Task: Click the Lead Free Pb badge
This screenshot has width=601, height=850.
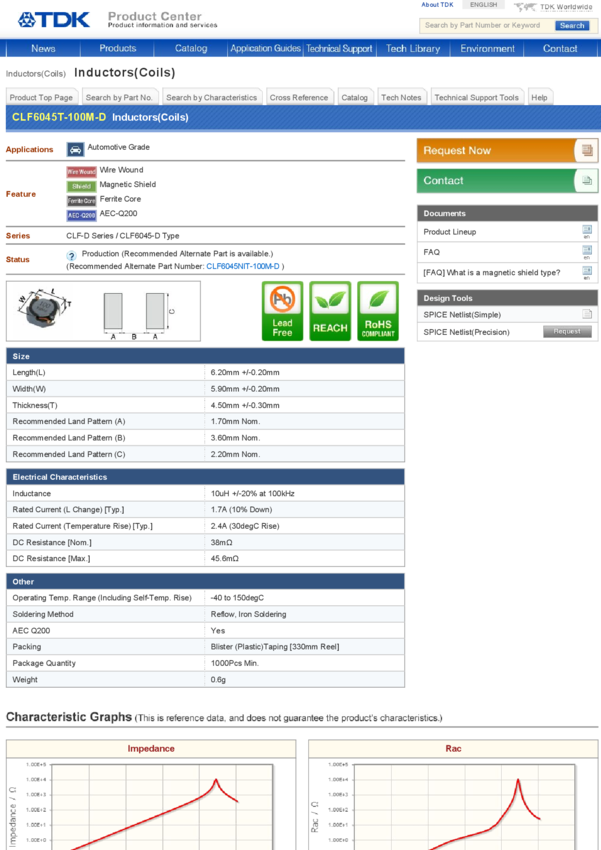Action: 282,311
